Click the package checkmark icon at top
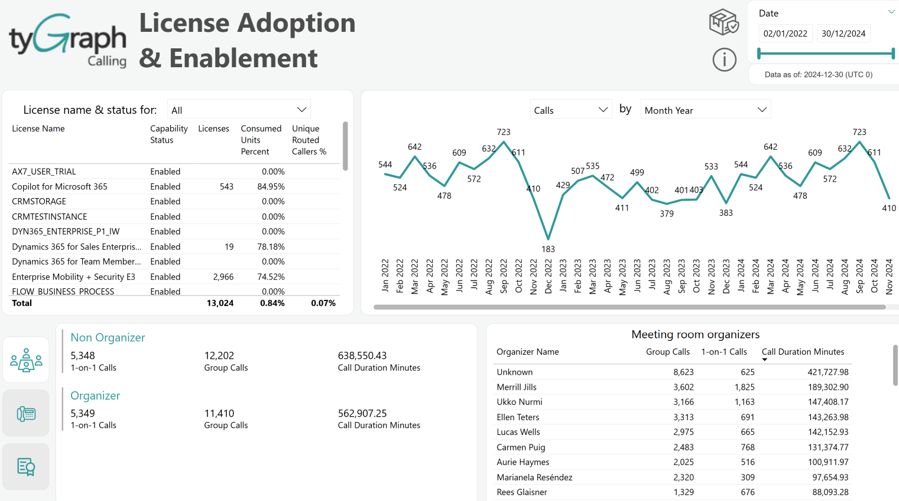The image size is (899, 501). click(724, 22)
